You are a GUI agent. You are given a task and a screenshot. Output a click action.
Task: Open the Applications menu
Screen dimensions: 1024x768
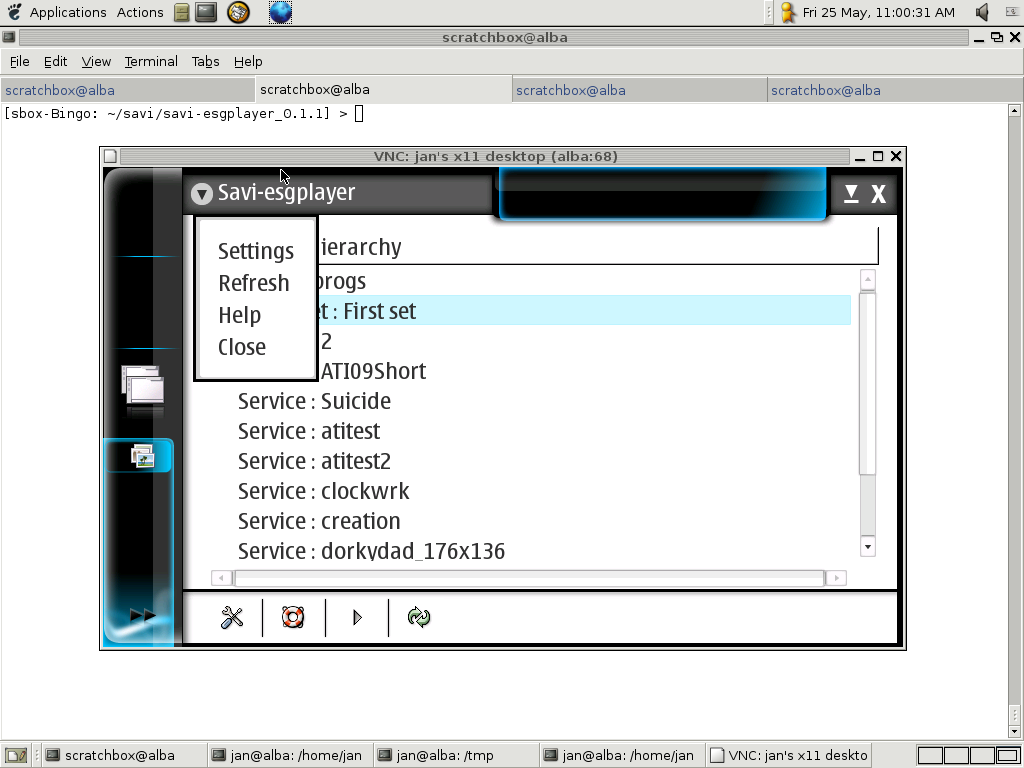point(67,12)
